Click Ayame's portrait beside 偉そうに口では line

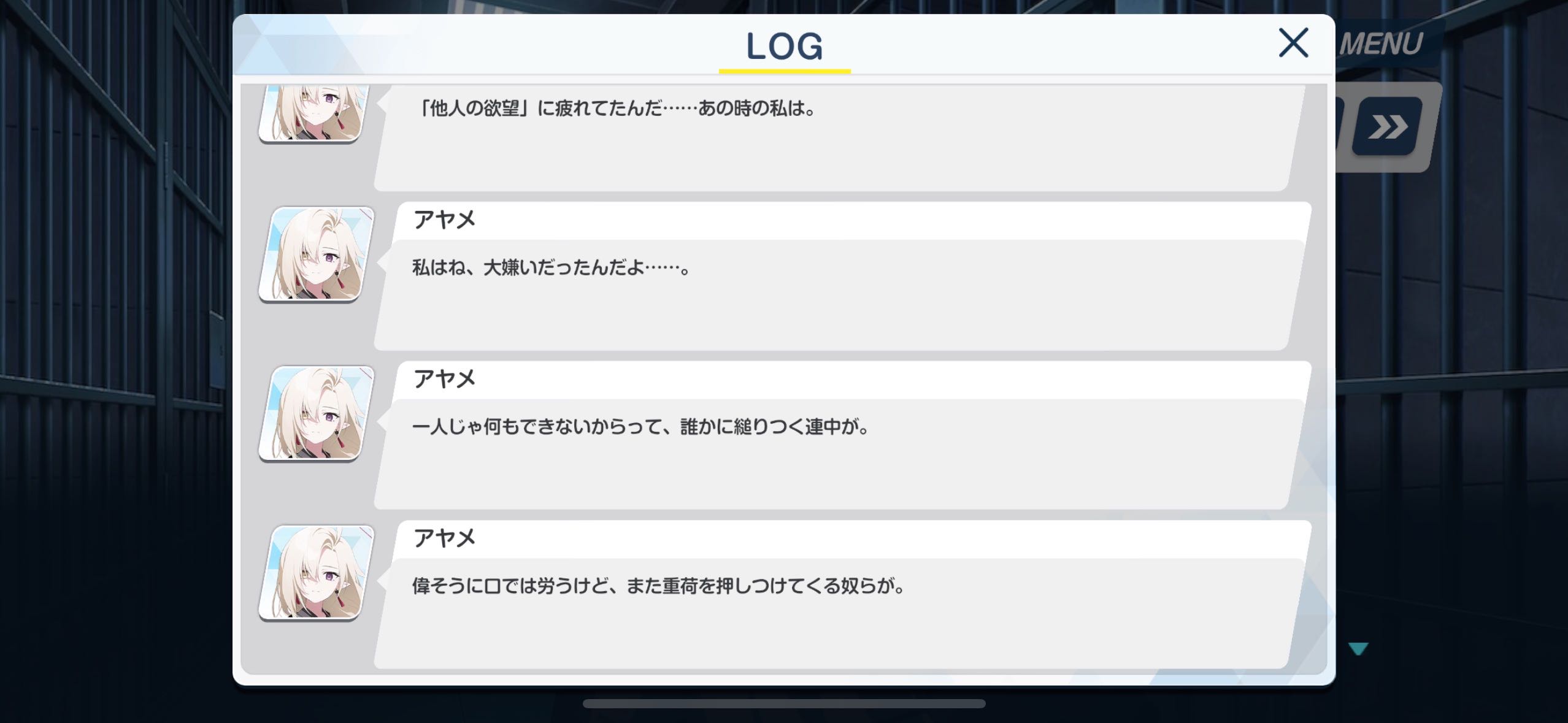[x=317, y=573]
